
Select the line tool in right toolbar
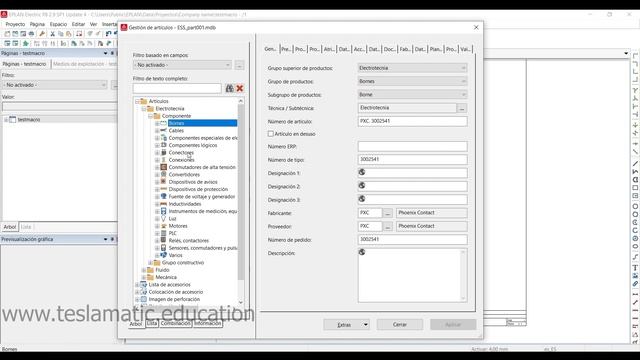coord(635,164)
